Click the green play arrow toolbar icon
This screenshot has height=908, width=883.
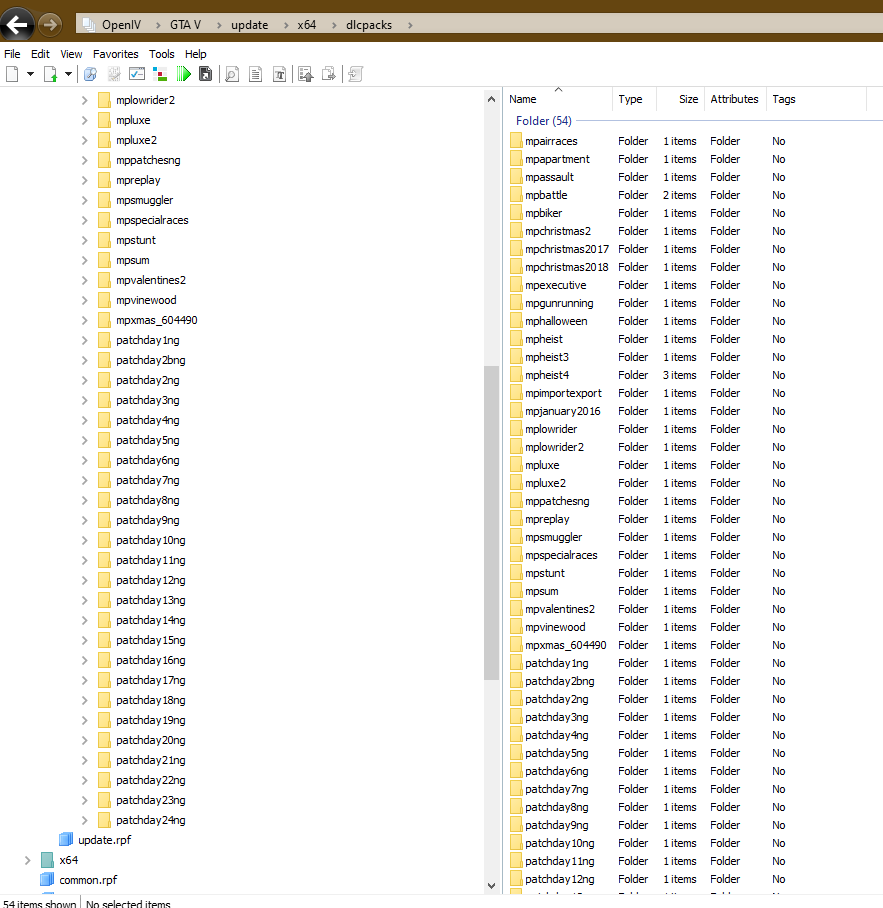184,74
